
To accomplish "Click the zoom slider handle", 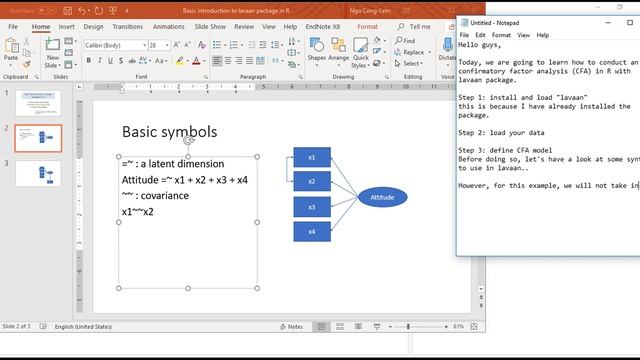I will [408, 327].
